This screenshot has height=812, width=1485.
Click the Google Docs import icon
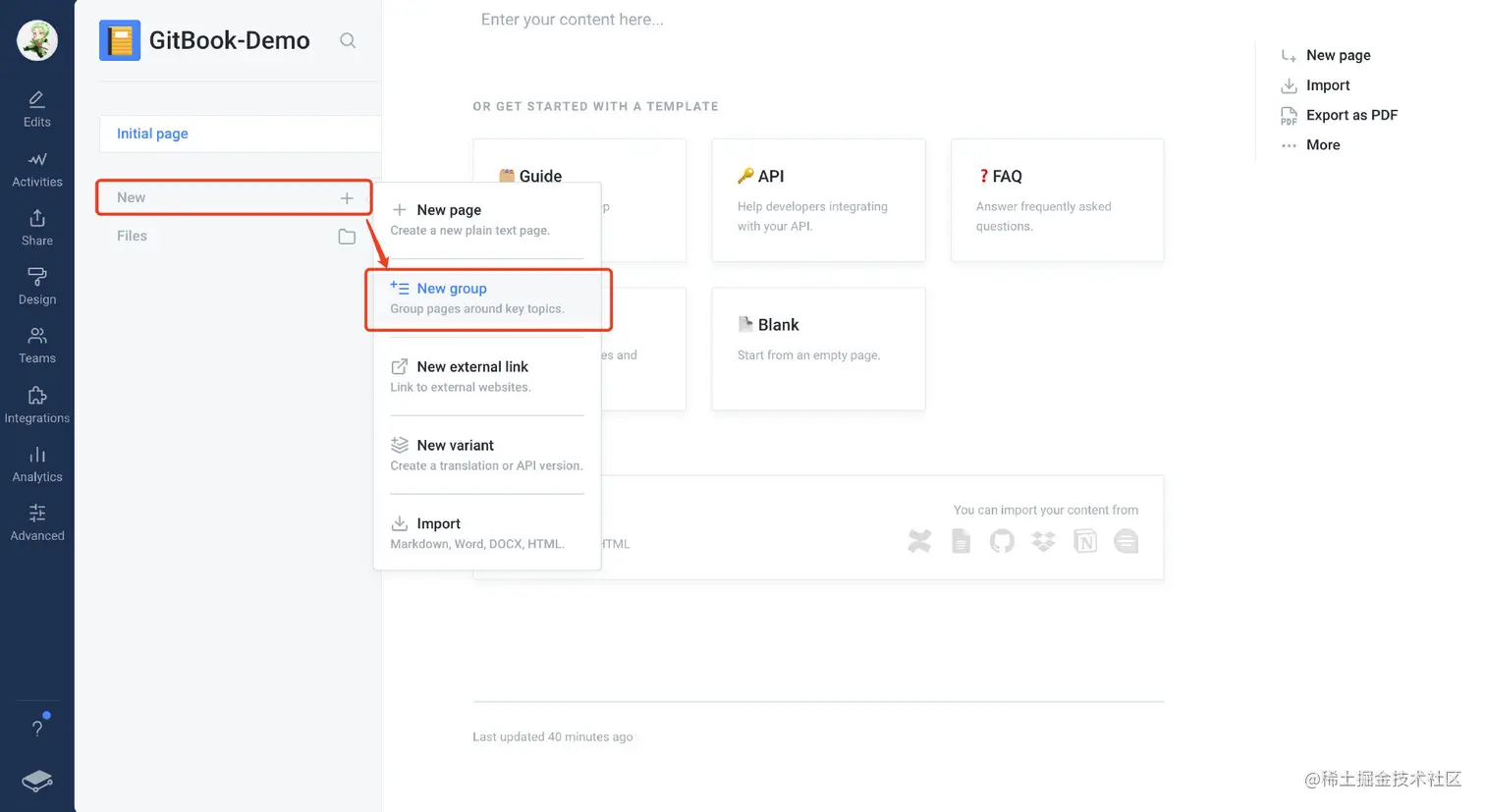tap(962, 541)
